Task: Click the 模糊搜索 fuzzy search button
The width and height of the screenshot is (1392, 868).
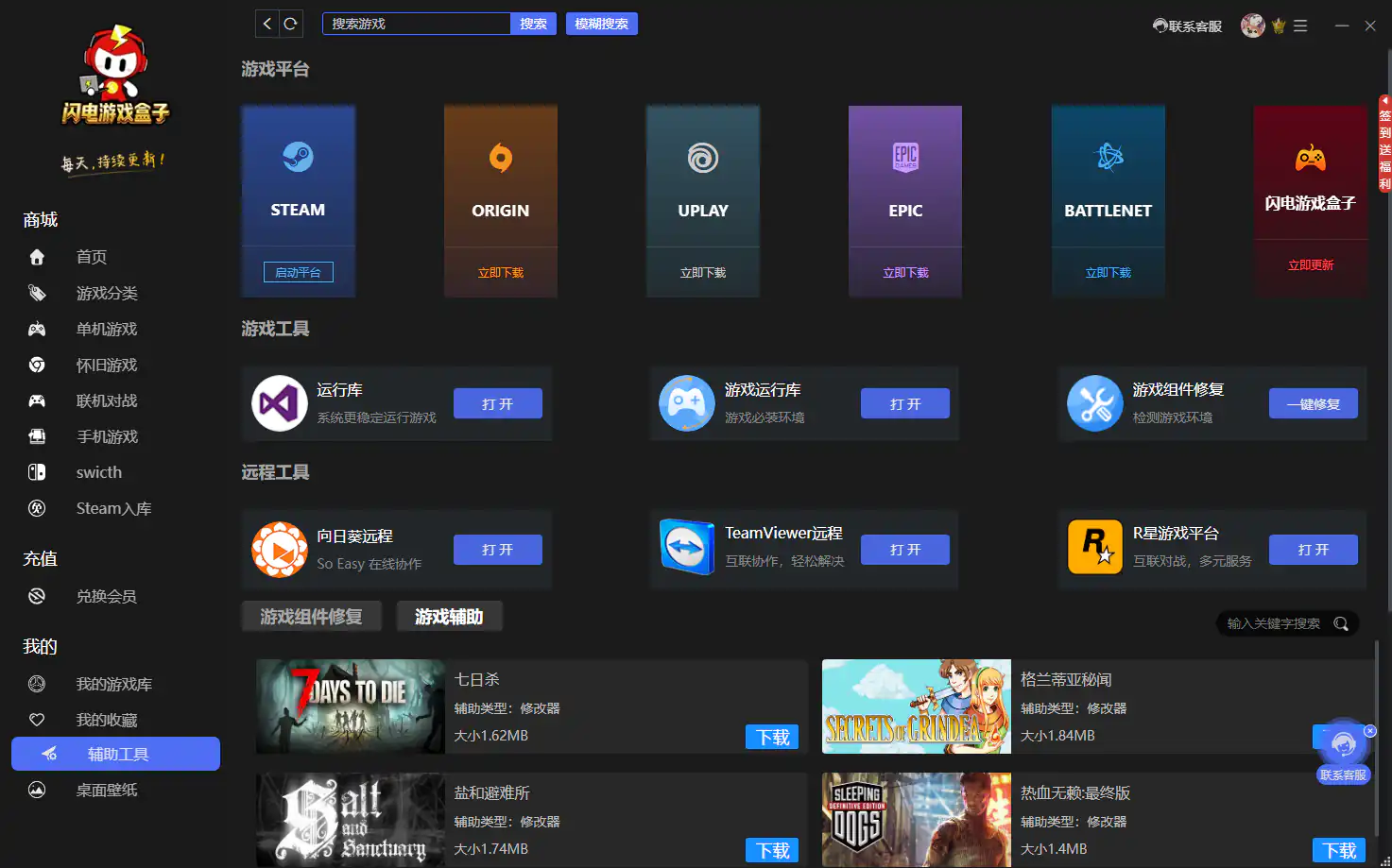Action: [x=601, y=24]
